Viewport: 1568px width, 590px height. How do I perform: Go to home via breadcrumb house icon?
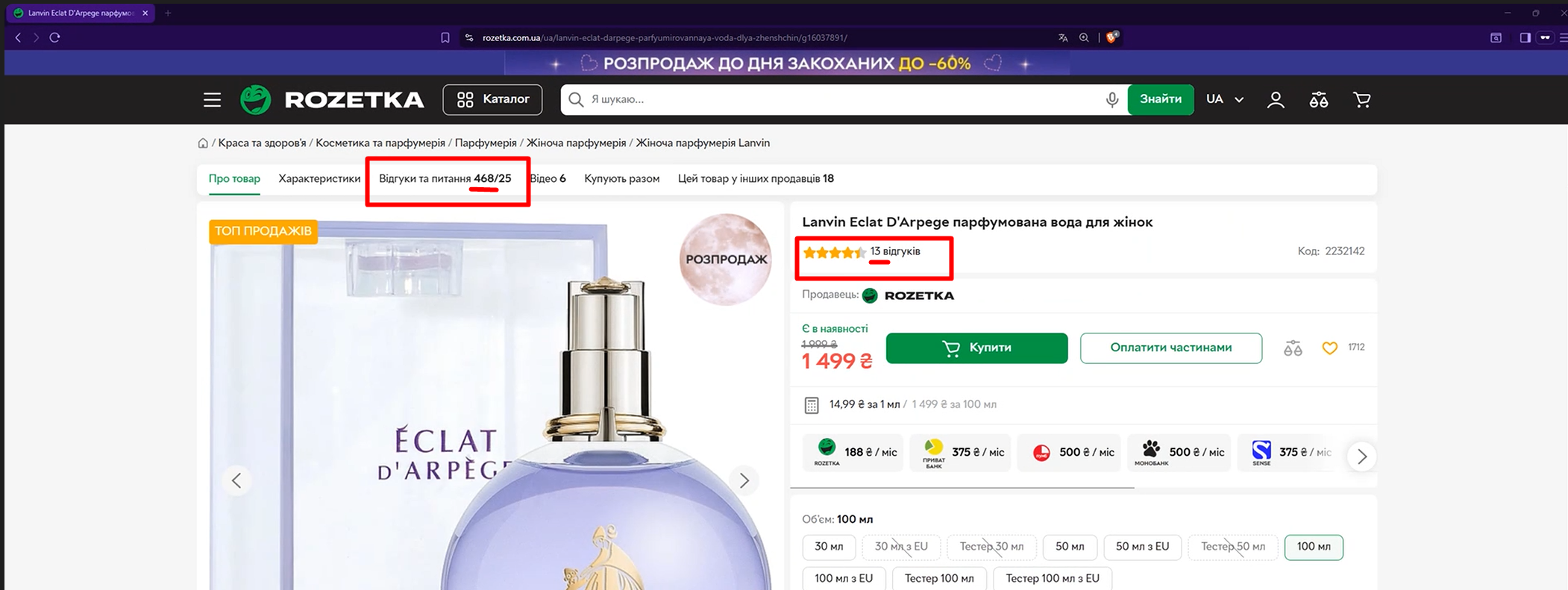click(x=203, y=143)
